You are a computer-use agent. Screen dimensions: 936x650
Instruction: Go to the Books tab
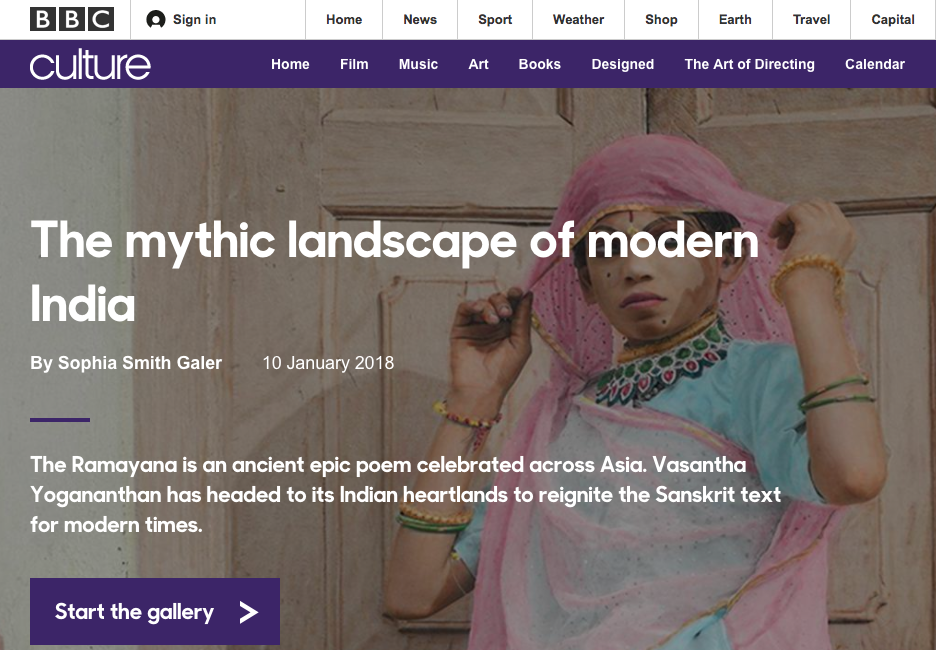pyautogui.click(x=540, y=64)
